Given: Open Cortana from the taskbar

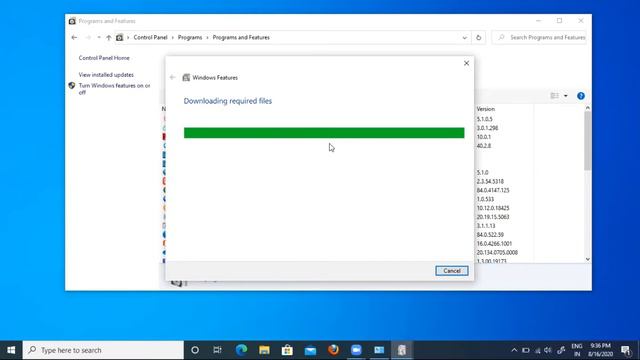Looking at the screenshot, I should [195, 350].
